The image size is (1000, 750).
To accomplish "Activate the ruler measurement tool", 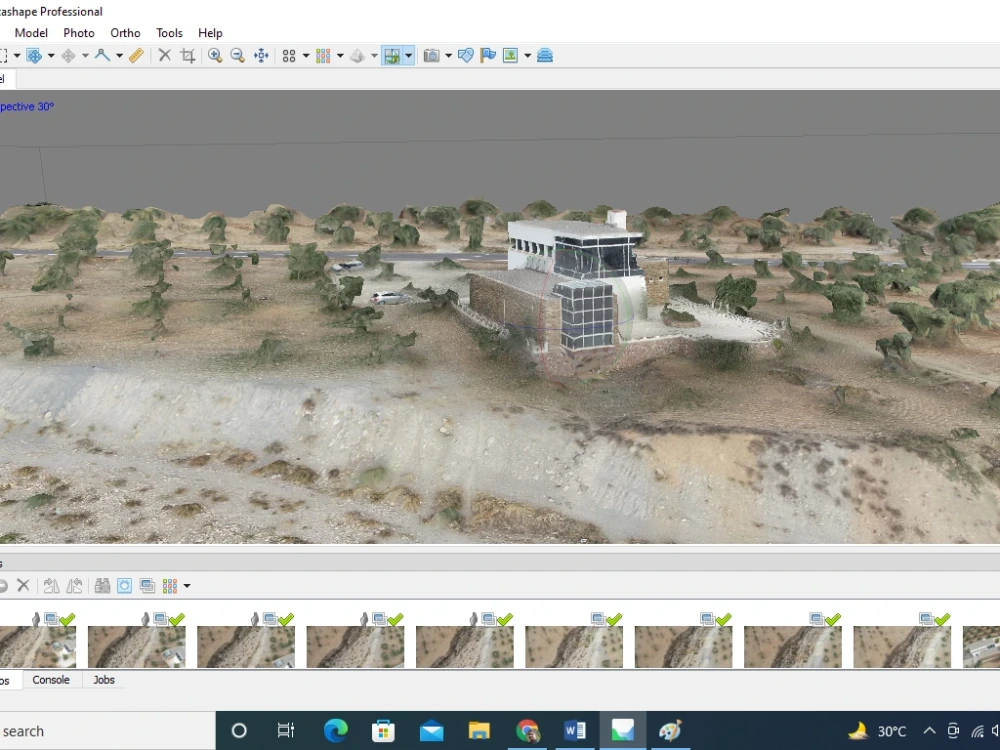I will pyautogui.click(x=136, y=55).
